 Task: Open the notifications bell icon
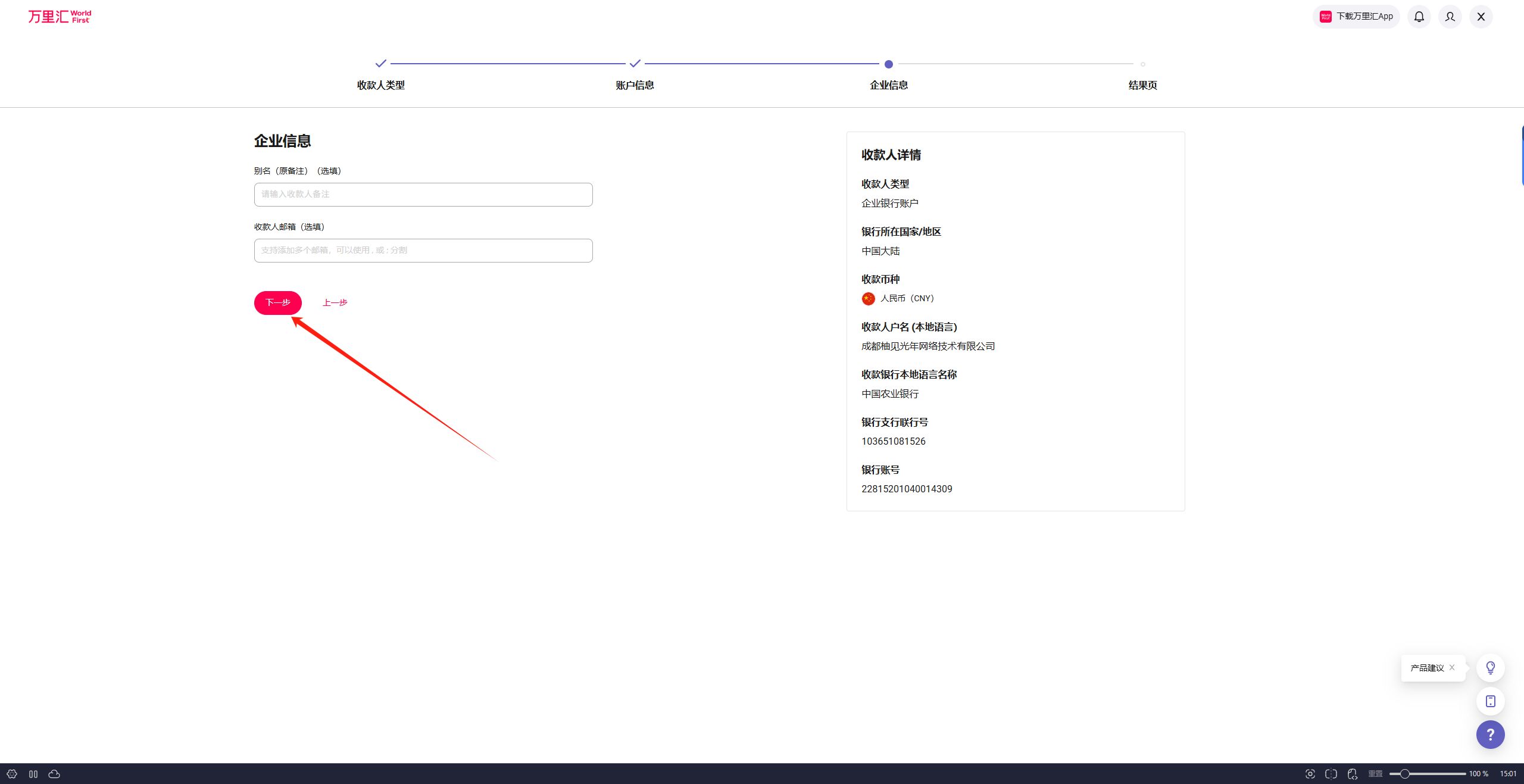click(x=1419, y=17)
